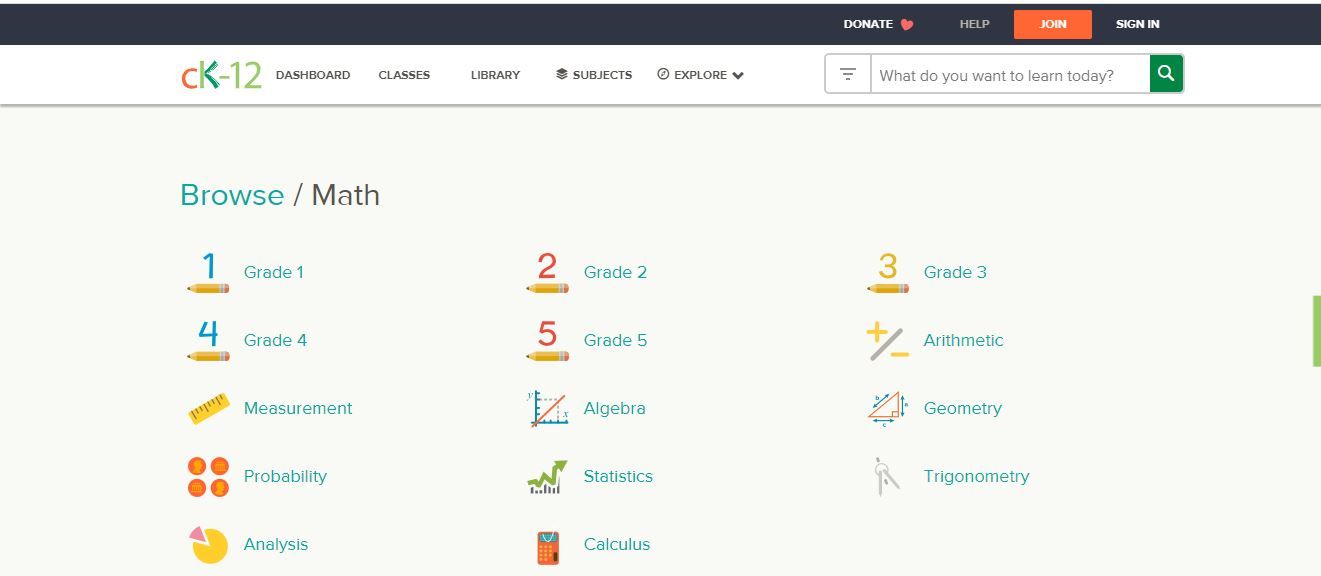Go to the Classes nav item

[404, 75]
